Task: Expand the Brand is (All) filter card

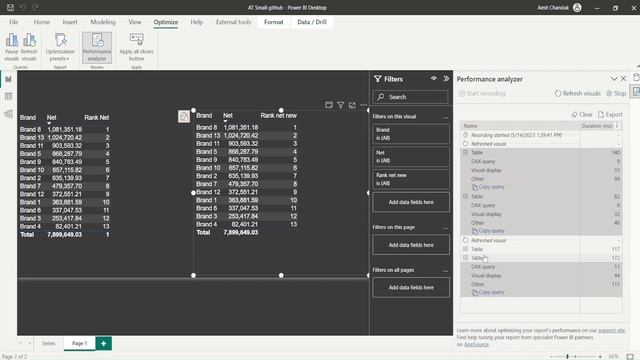Action: (x=411, y=134)
